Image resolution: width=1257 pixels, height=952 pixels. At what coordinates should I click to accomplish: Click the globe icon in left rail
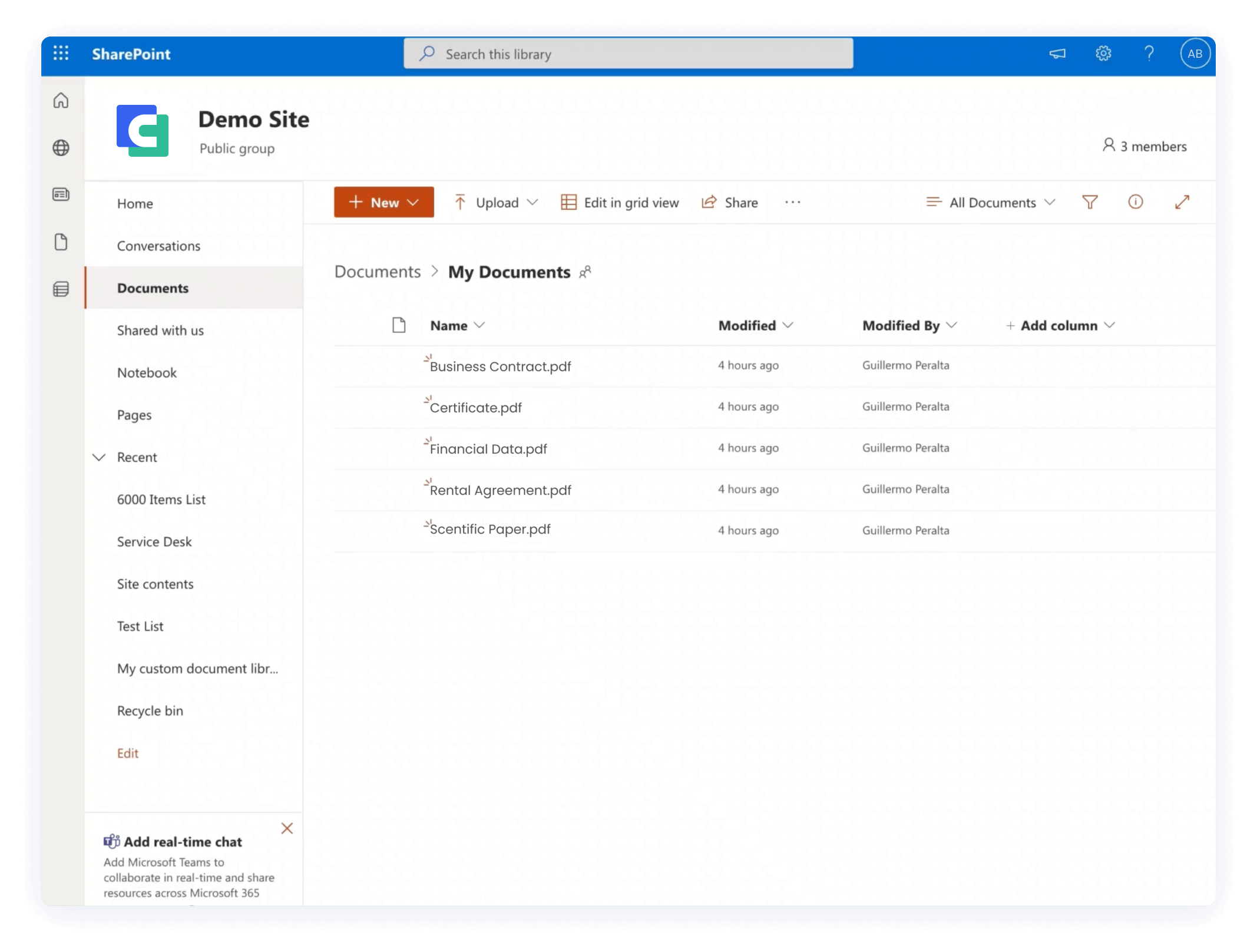[61, 148]
